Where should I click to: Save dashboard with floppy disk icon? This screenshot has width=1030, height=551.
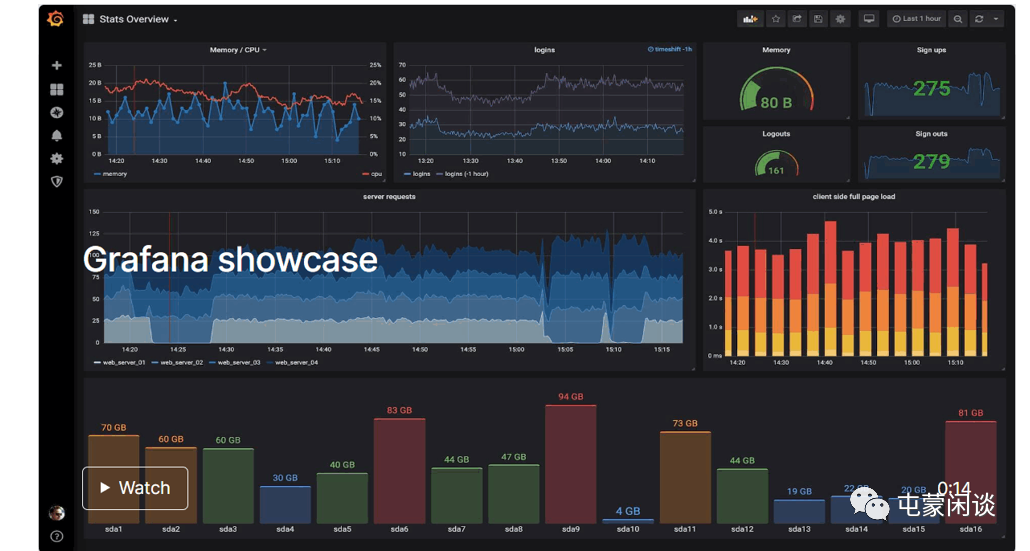[x=818, y=19]
